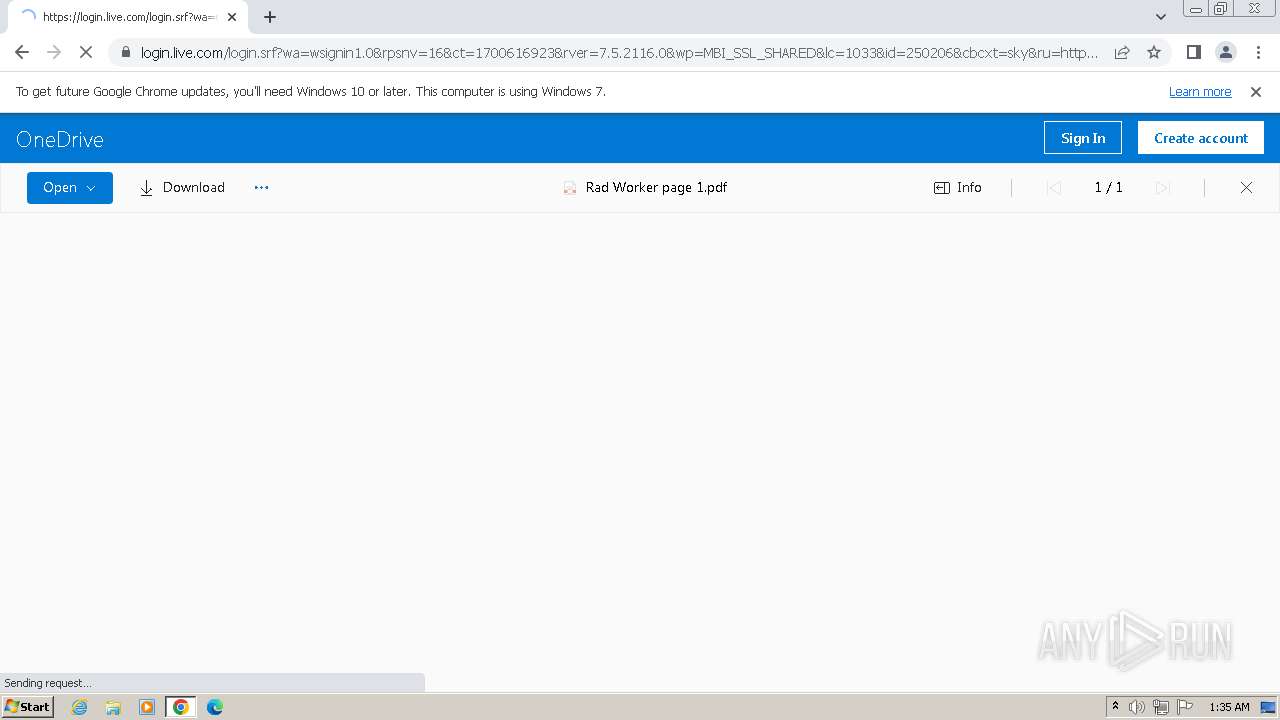Select the login.live.com tab
The image size is (1280, 720).
[126, 17]
